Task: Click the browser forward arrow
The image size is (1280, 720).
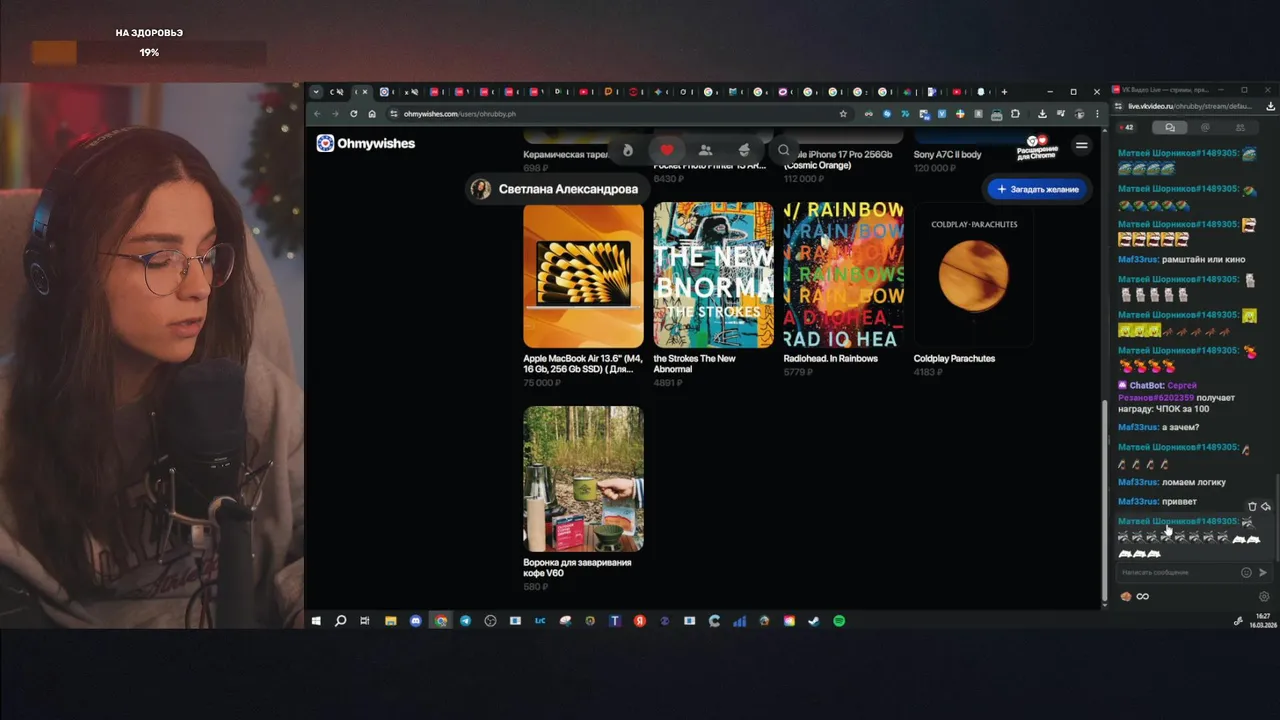Action: [x=334, y=114]
